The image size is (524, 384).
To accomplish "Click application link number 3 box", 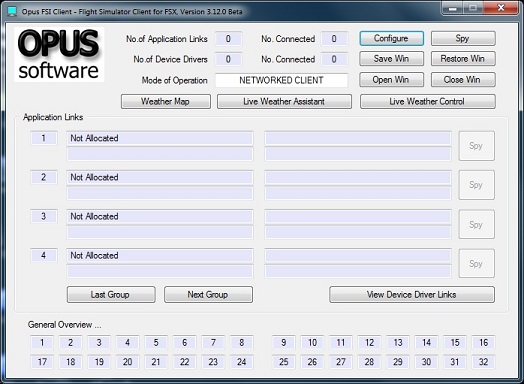I will tap(44, 216).
